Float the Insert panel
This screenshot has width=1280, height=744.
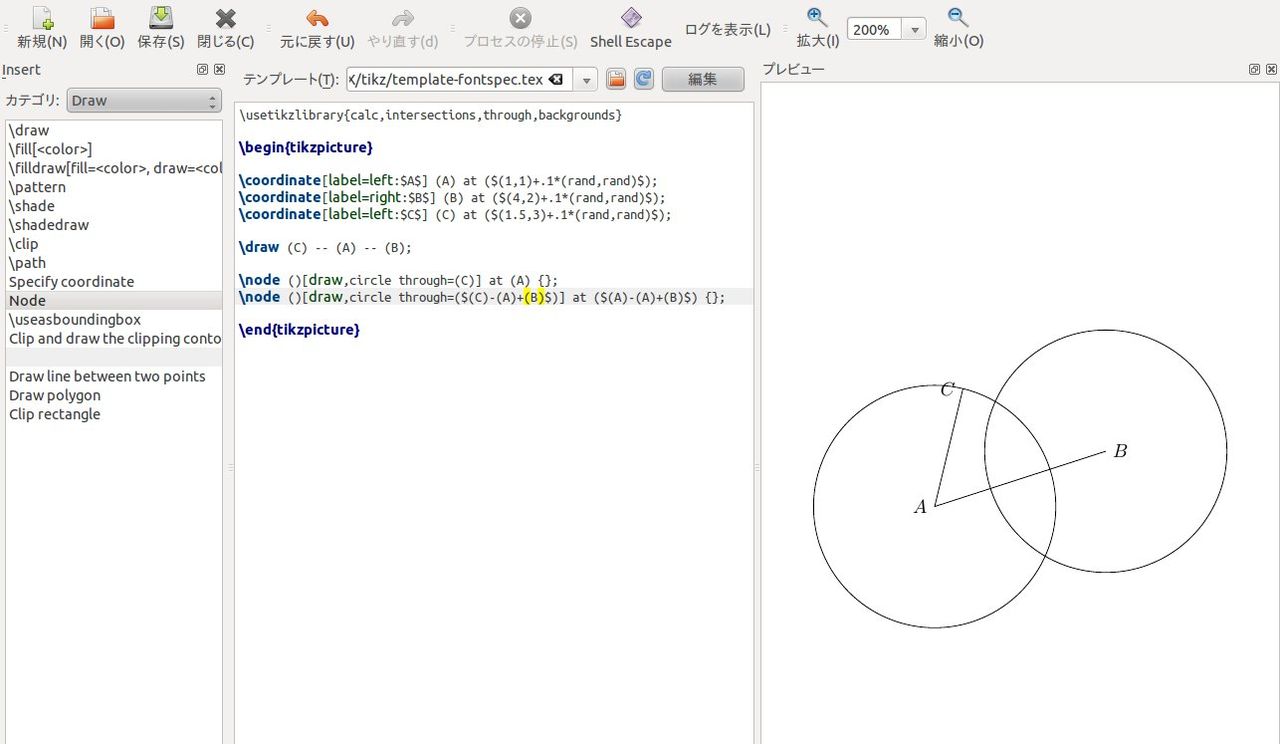(x=202, y=70)
